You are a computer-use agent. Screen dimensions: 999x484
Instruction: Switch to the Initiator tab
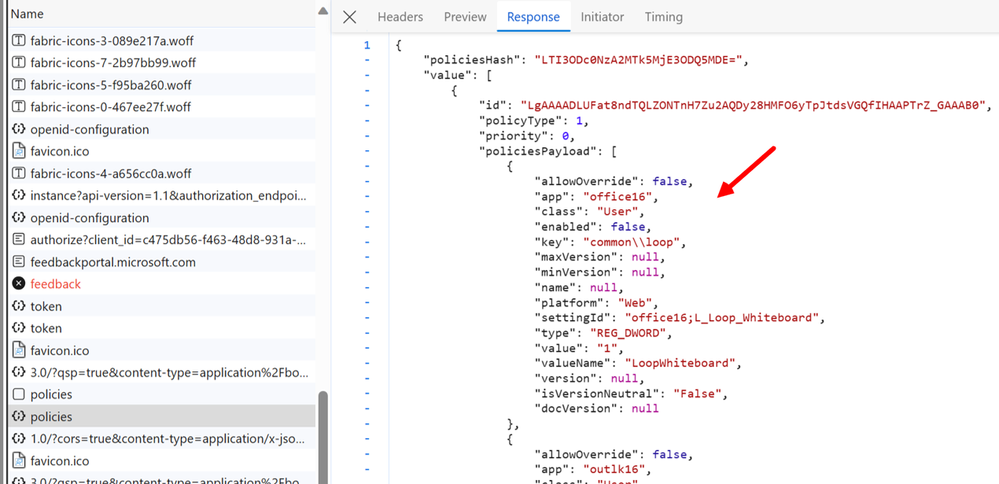(x=602, y=17)
